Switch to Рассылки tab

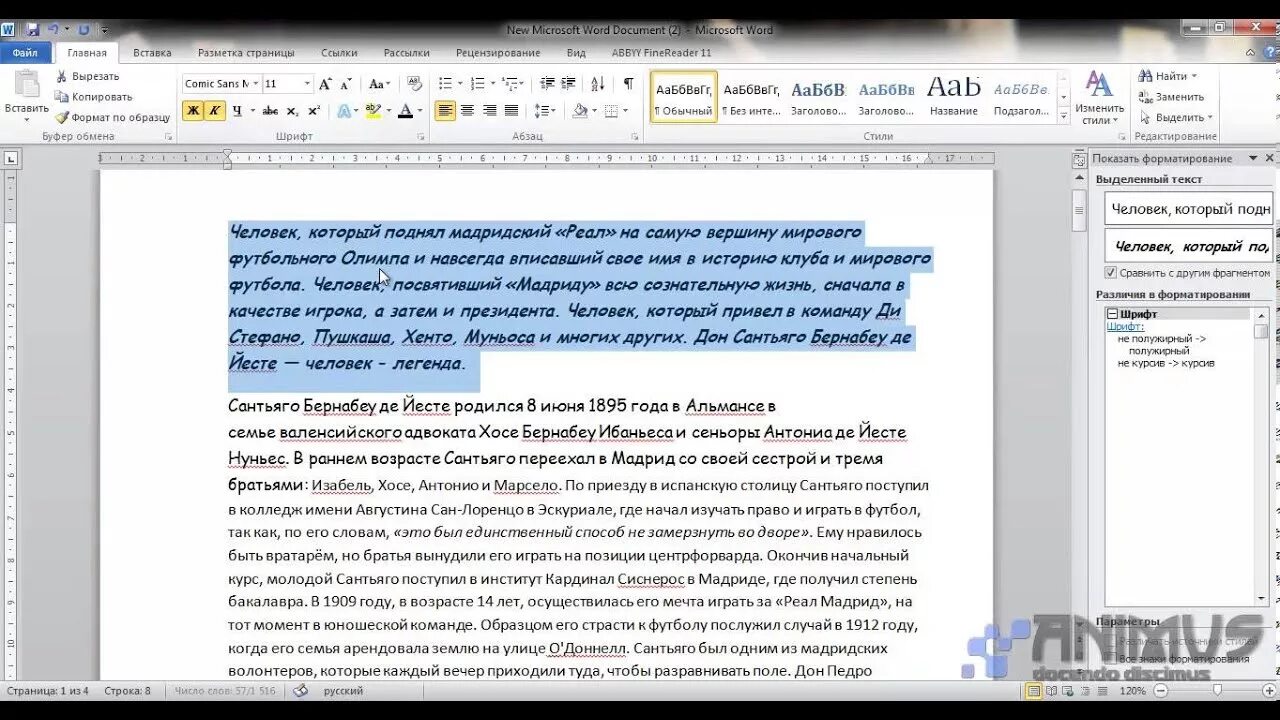(407, 53)
